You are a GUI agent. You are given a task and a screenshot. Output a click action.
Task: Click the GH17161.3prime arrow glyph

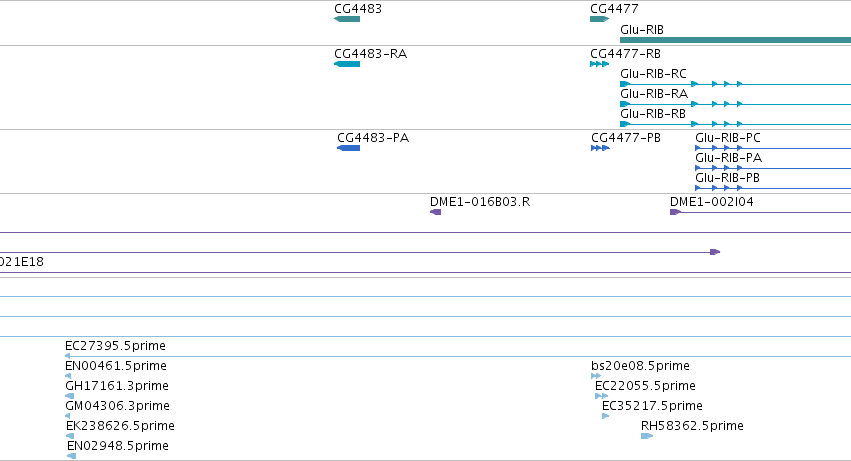coord(69,396)
